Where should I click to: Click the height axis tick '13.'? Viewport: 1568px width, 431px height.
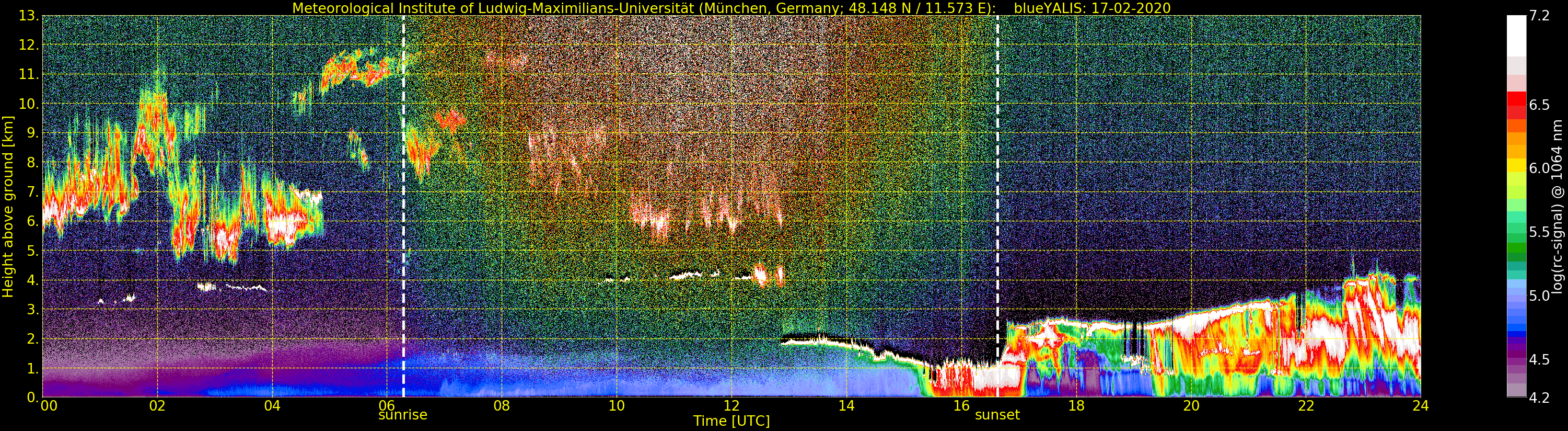pyautogui.click(x=29, y=16)
